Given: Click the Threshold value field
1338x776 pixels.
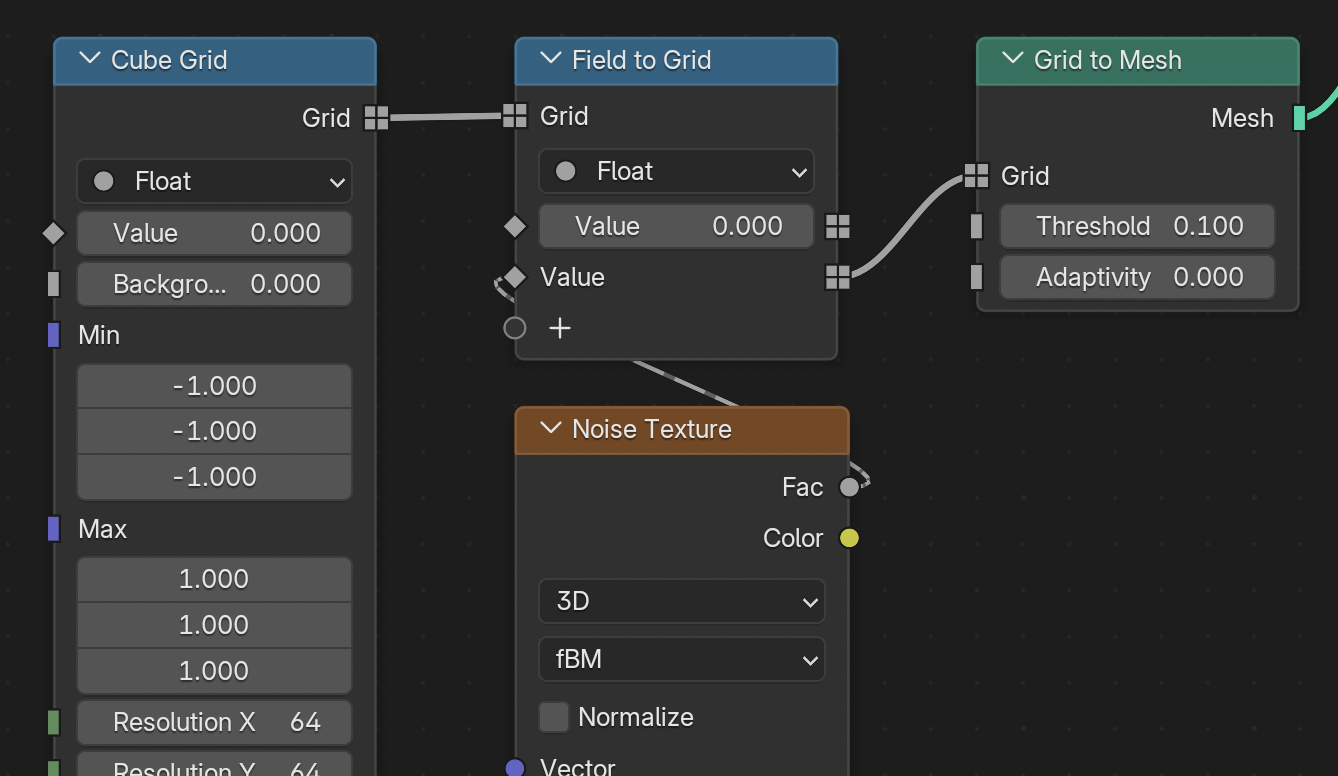Looking at the screenshot, I should tap(1137, 226).
